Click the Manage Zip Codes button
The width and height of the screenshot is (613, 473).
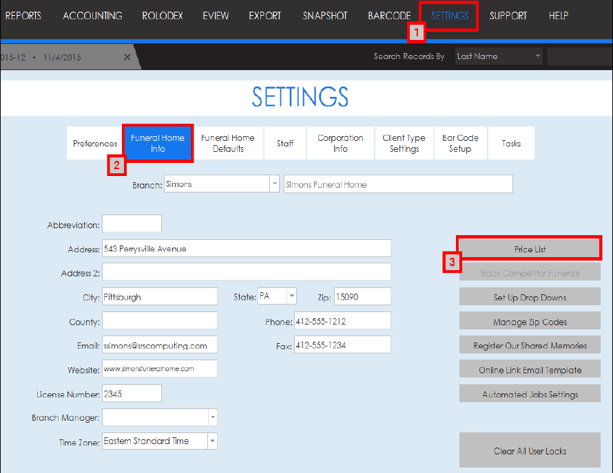529,321
